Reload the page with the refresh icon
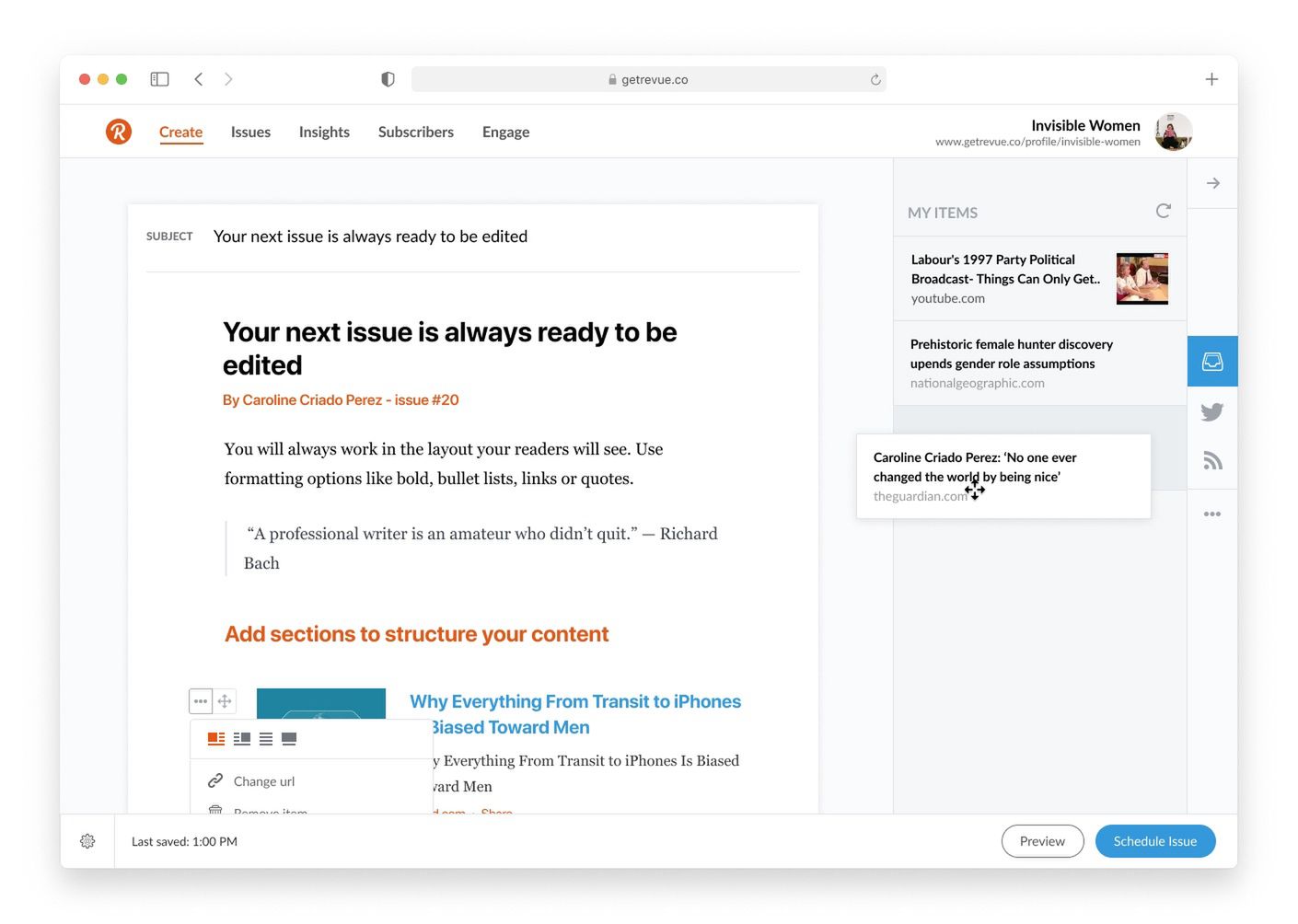Screen dimensions: 1298x924 [x=875, y=80]
